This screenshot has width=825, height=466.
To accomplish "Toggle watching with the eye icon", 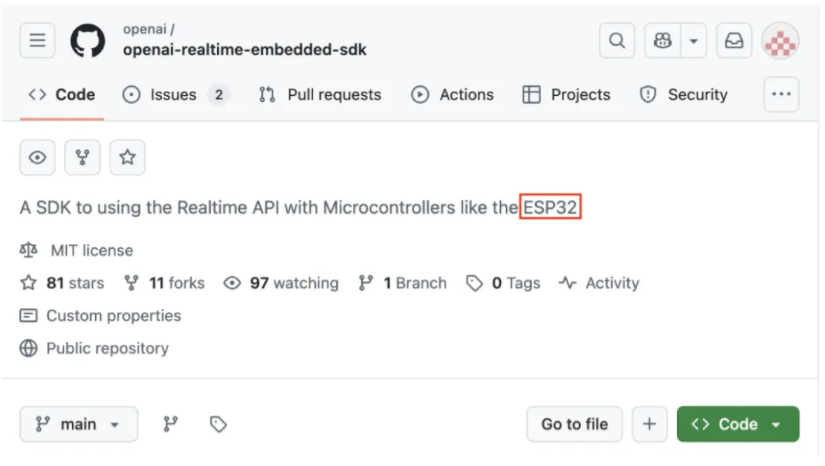I will (x=37, y=157).
